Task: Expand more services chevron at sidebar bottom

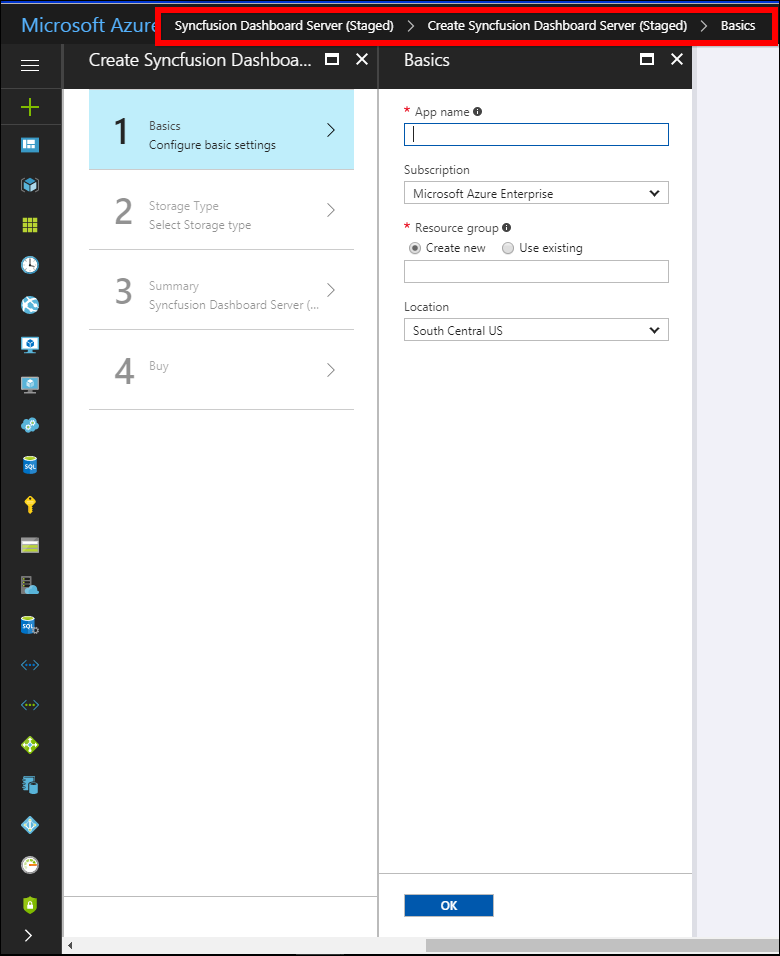Action: tap(28, 936)
